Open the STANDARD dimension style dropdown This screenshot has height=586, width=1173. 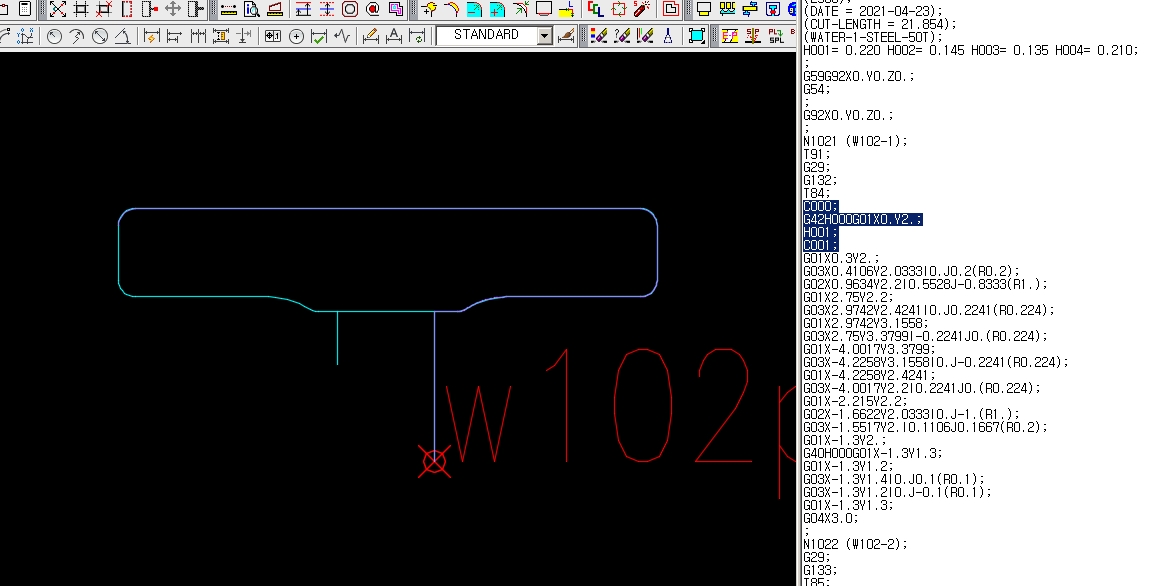click(495, 35)
